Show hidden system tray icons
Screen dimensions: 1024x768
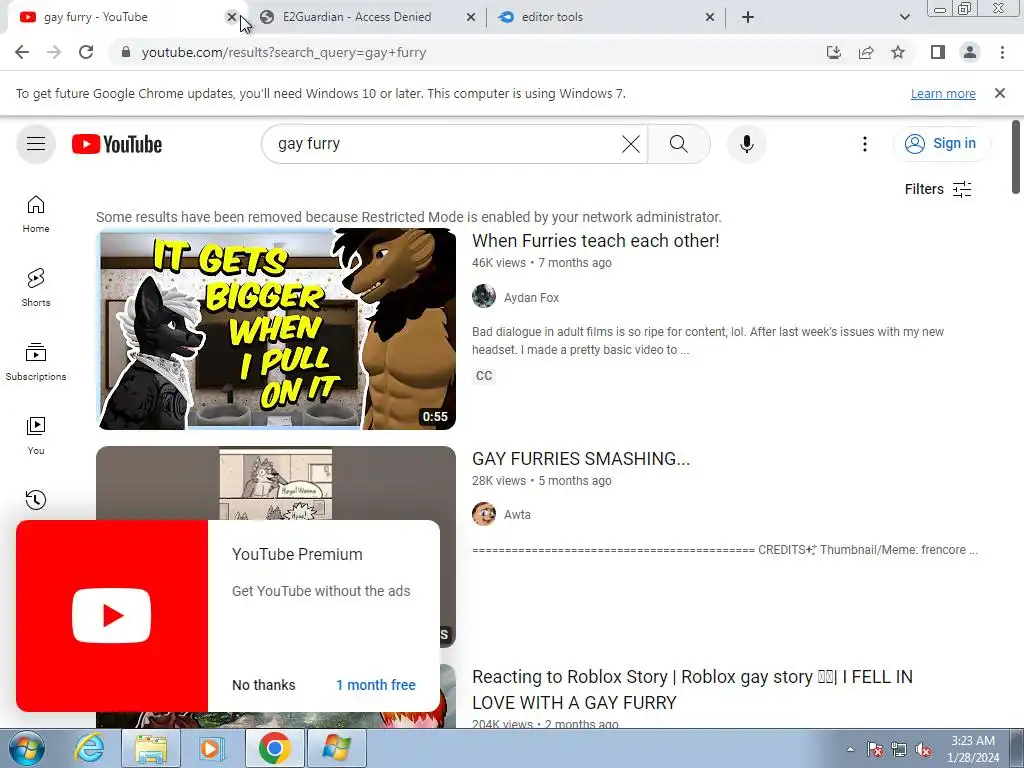pyautogui.click(x=850, y=750)
